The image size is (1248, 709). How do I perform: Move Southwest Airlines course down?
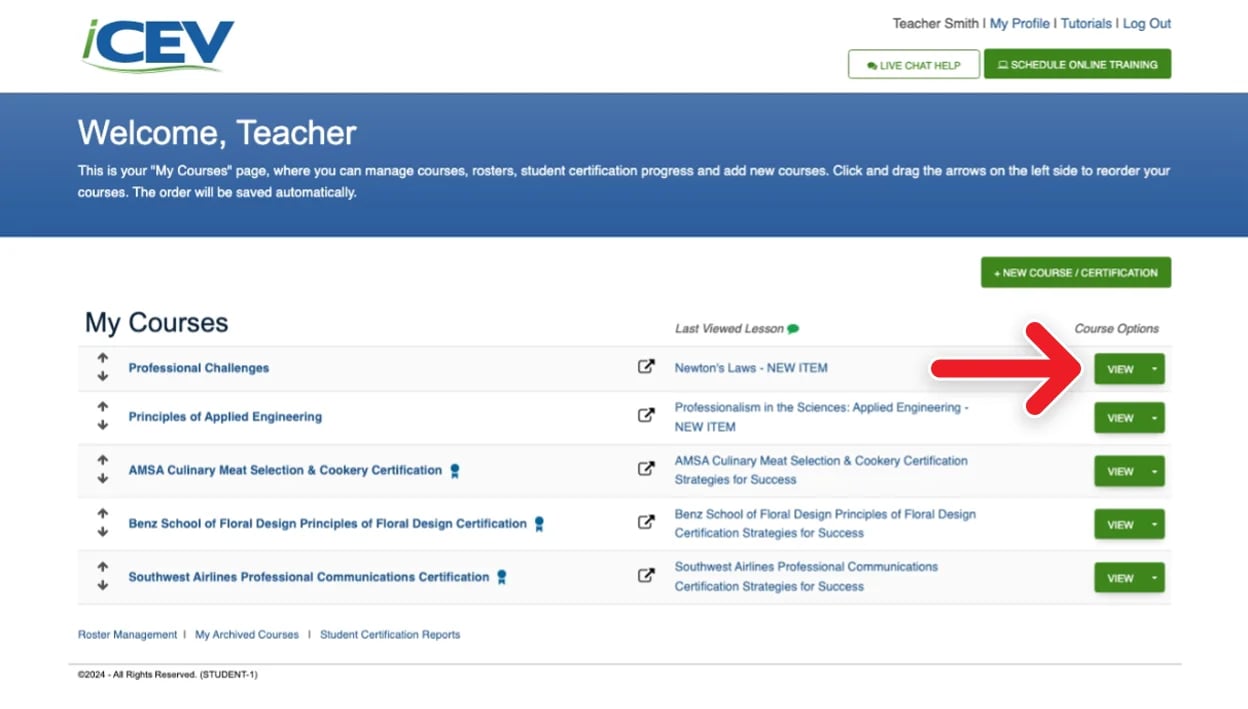102,586
